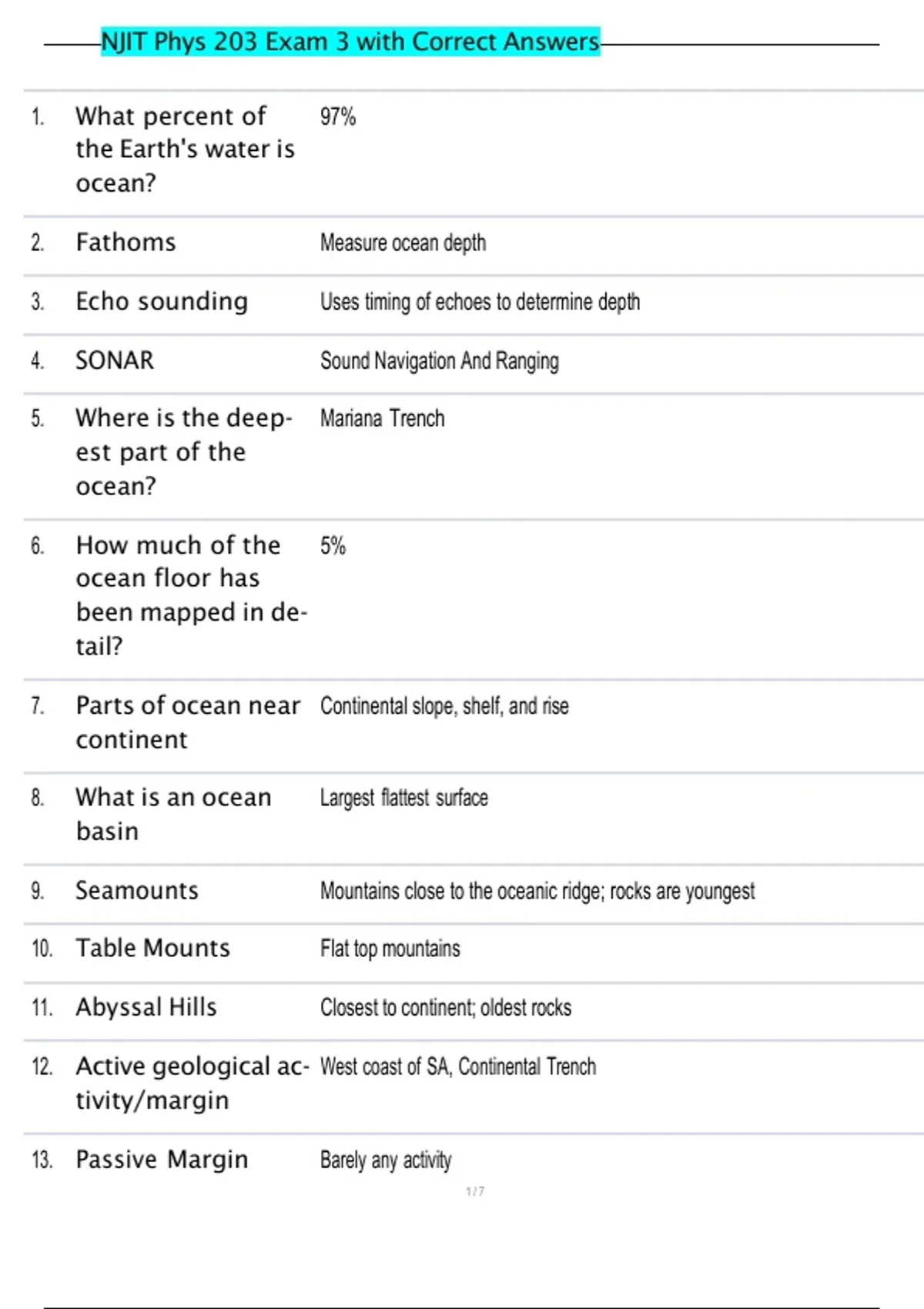
Task: Select the answer 'Measure ocean depth'
Action: pos(403,243)
